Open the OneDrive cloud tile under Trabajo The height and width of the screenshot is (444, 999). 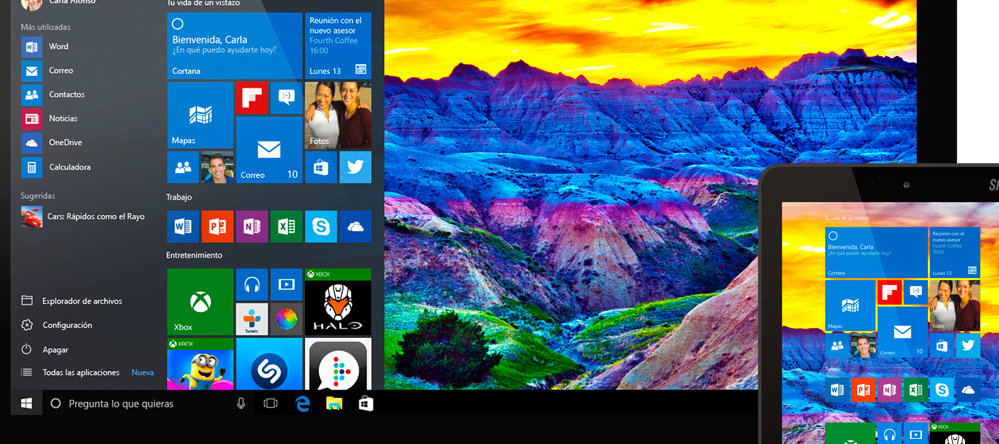click(x=355, y=226)
